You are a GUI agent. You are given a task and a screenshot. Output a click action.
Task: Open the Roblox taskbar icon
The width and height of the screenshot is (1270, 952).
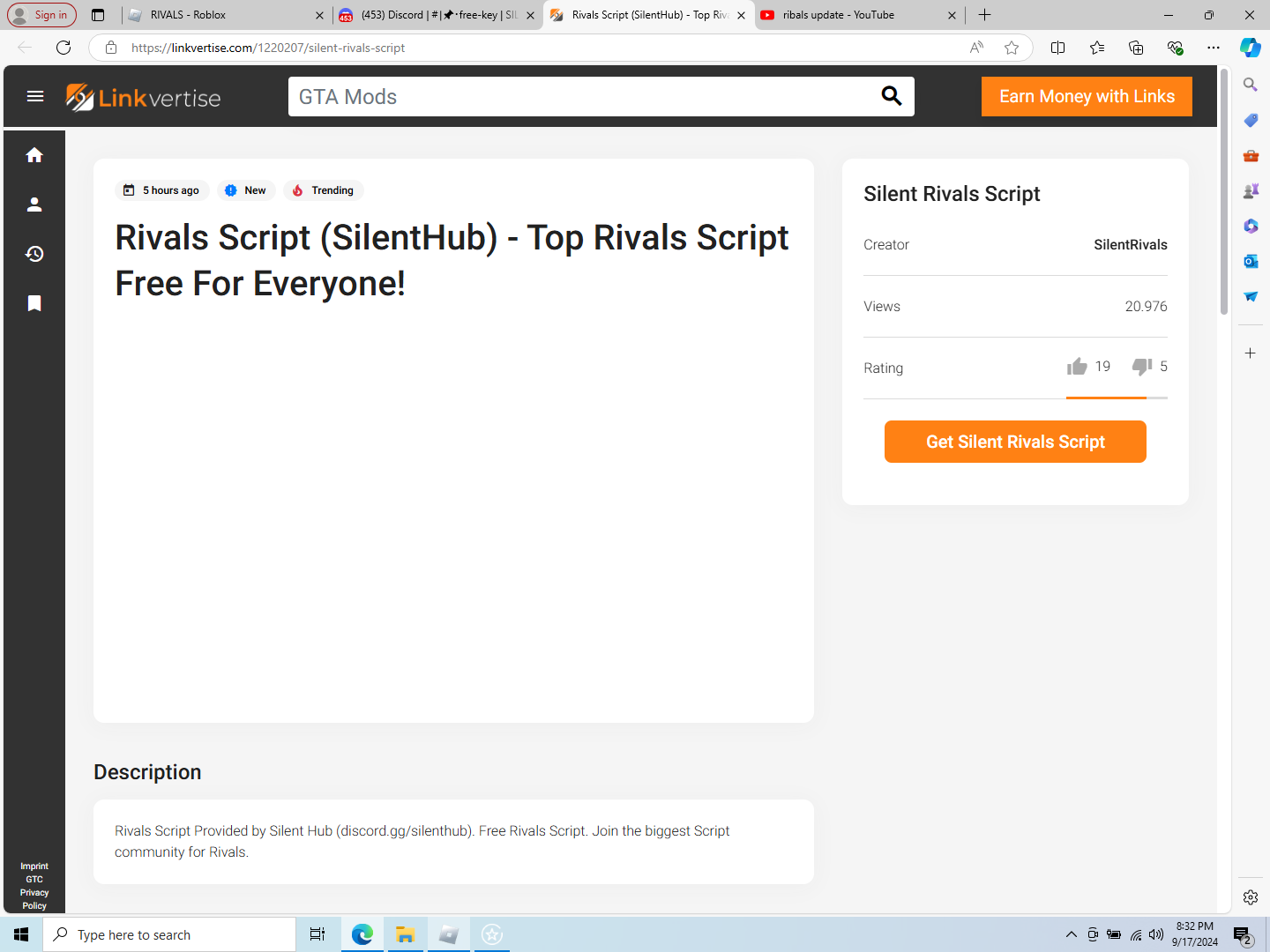(x=448, y=934)
